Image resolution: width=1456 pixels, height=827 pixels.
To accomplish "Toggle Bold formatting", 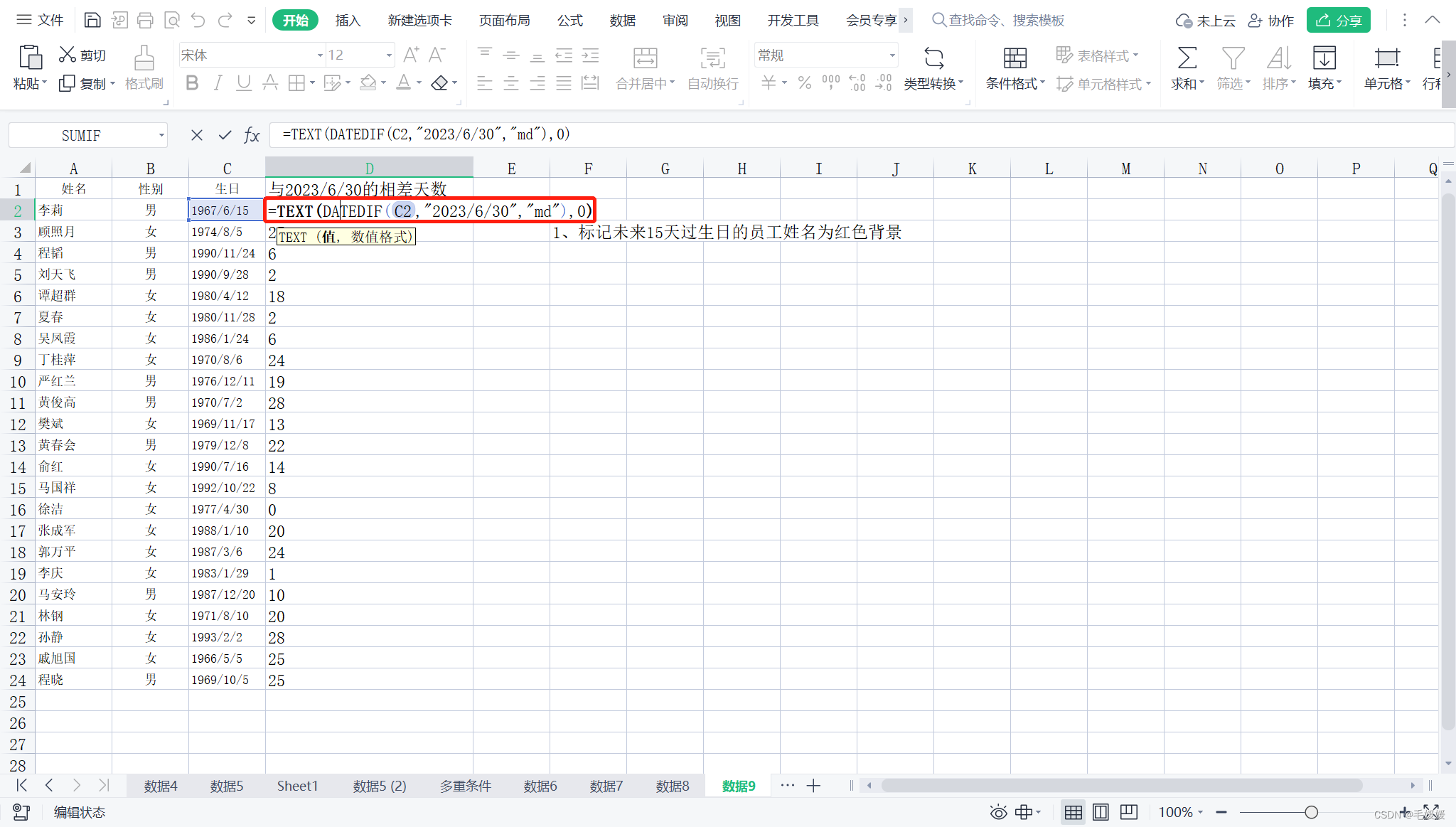I will pos(192,83).
